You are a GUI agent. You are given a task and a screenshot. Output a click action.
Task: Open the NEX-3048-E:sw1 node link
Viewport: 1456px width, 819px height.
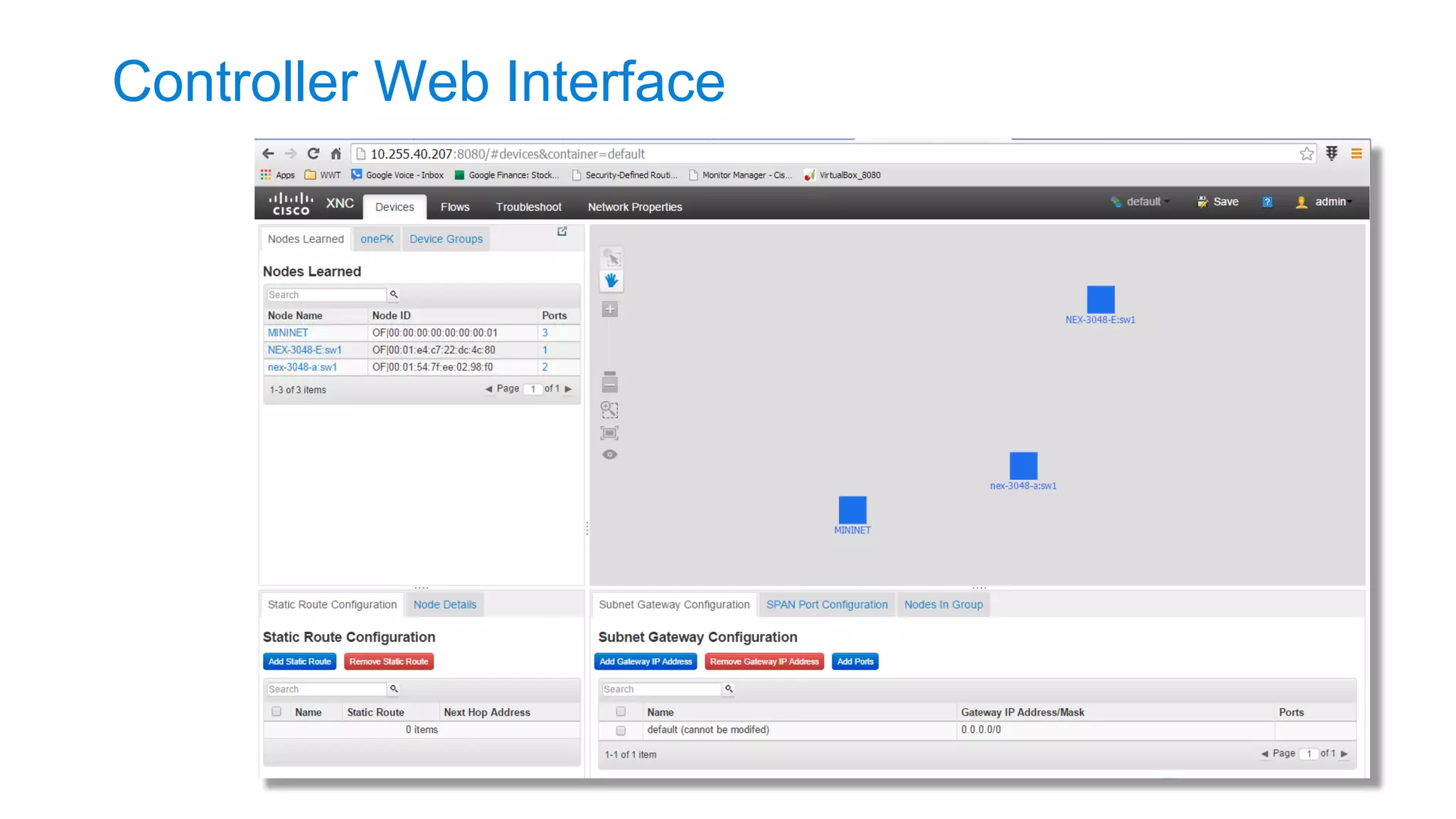(x=304, y=350)
